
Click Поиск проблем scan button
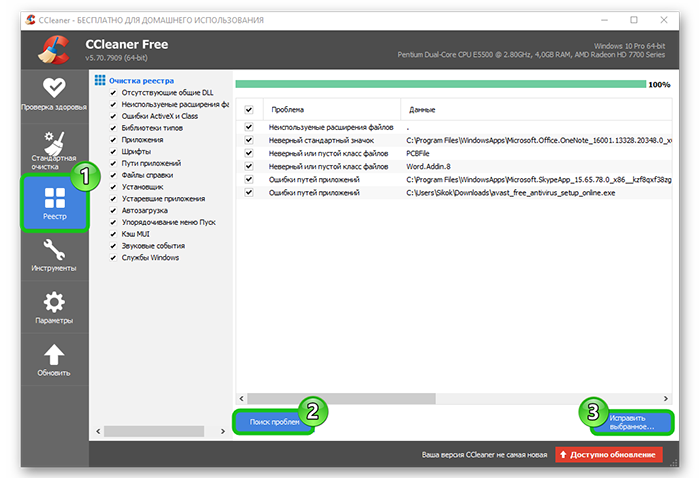(274, 422)
